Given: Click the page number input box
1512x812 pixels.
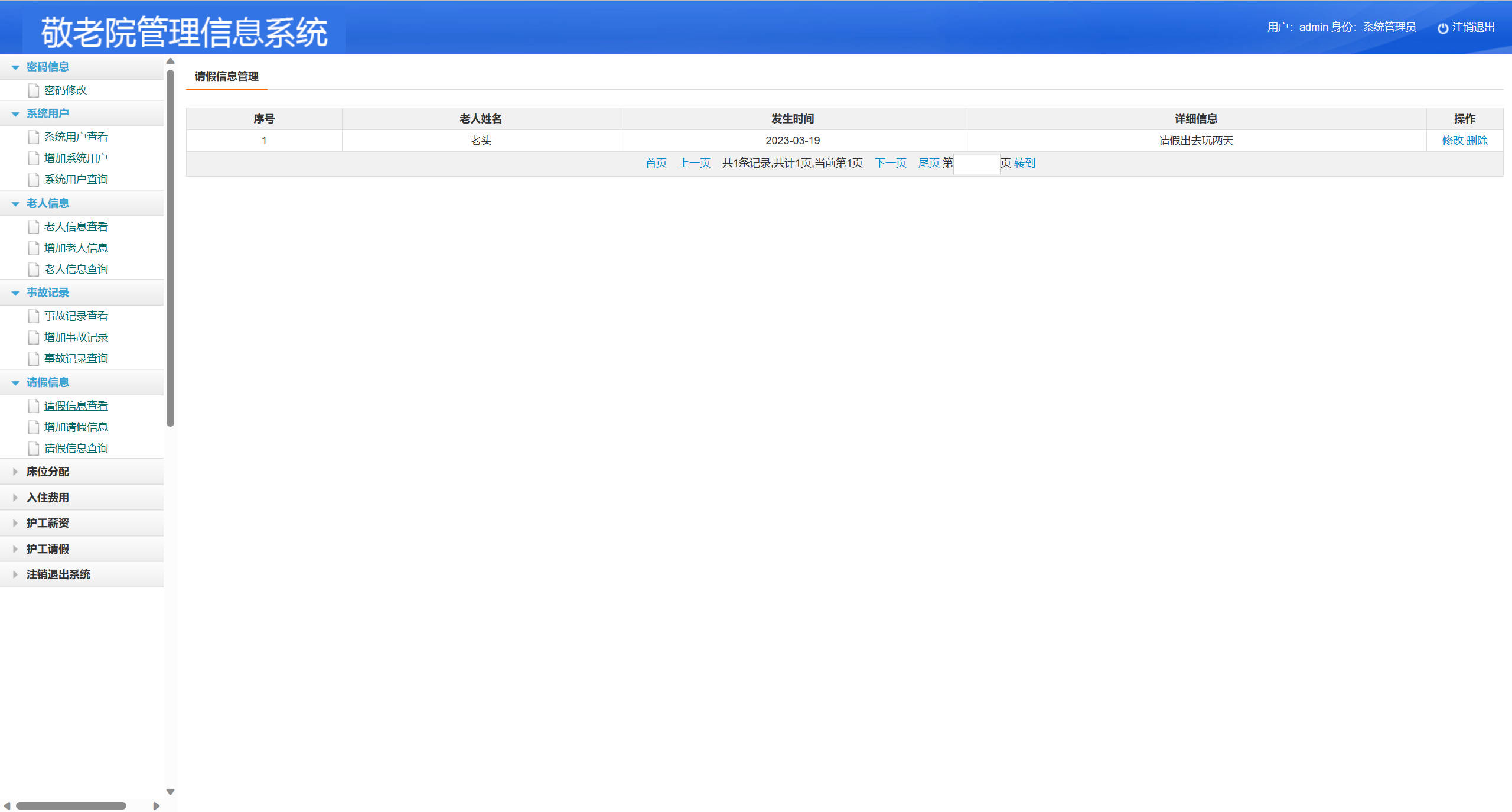Looking at the screenshot, I should point(976,164).
